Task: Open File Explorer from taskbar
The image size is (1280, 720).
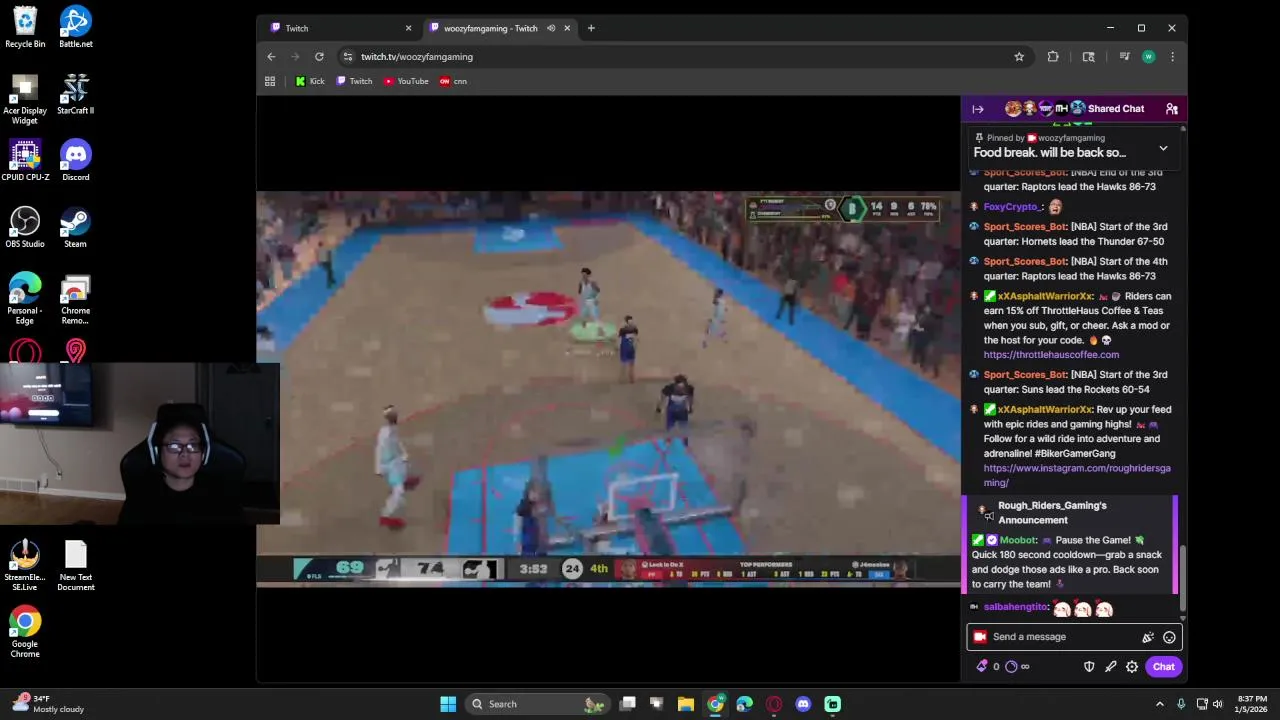Action: [686, 704]
